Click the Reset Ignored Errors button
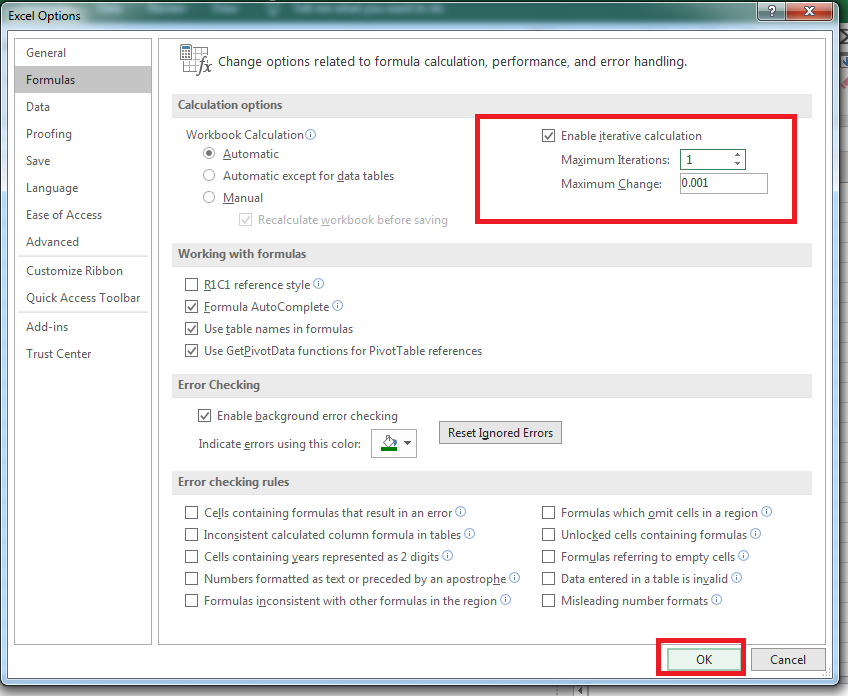Screen dimensions: 848x696 (x=500, y=433)
